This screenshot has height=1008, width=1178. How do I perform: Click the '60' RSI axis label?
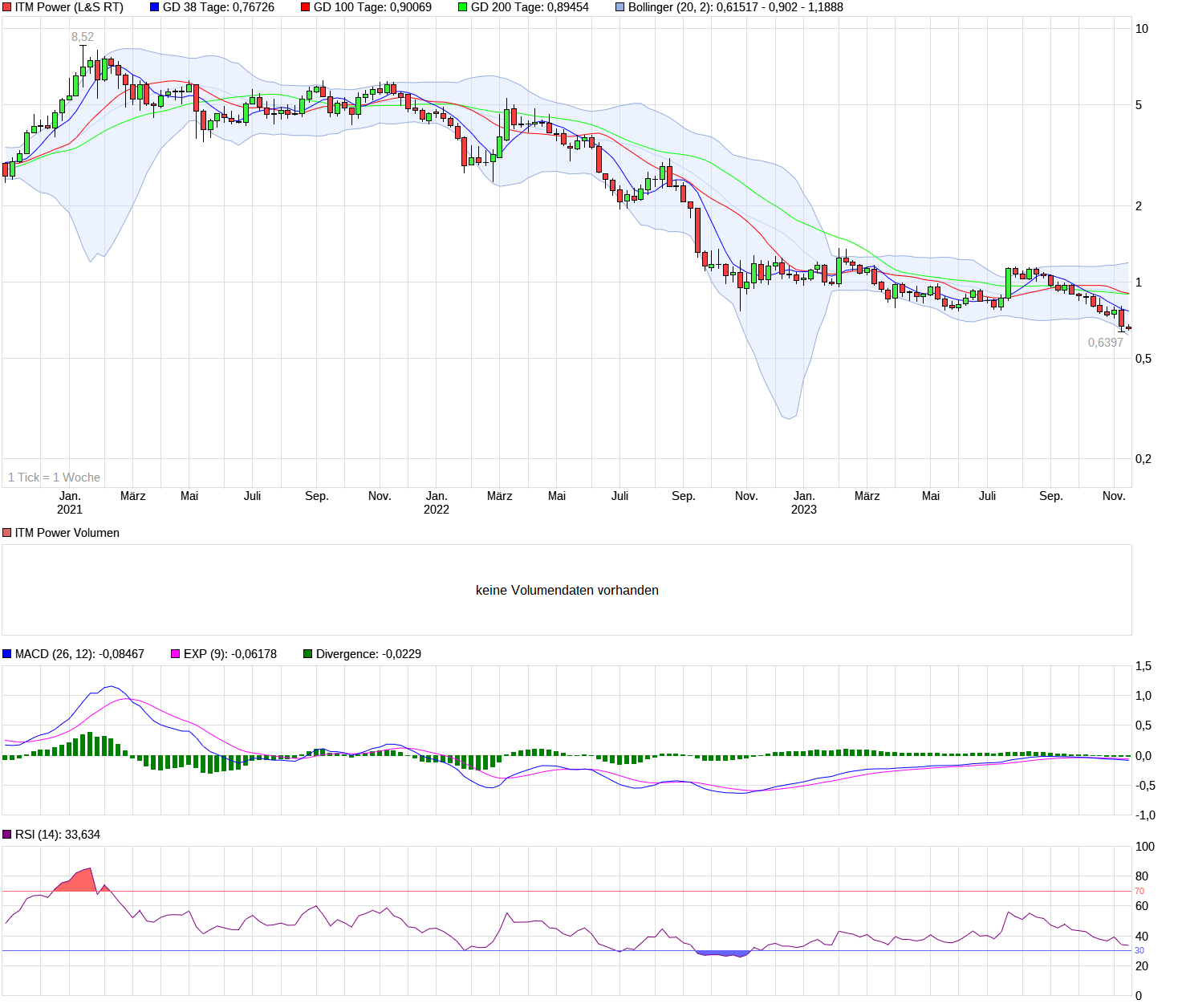point(1142,906)
